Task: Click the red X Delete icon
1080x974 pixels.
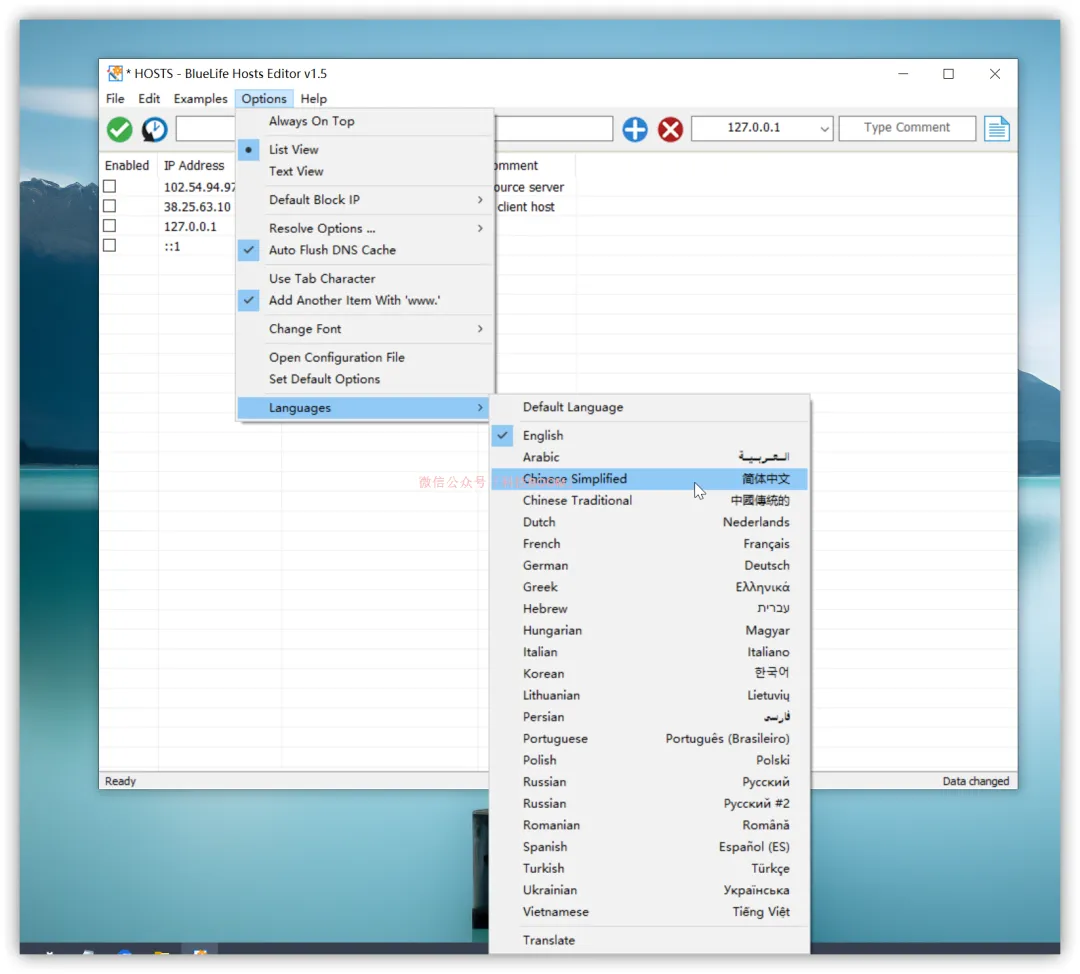Action: pos(669,129)
